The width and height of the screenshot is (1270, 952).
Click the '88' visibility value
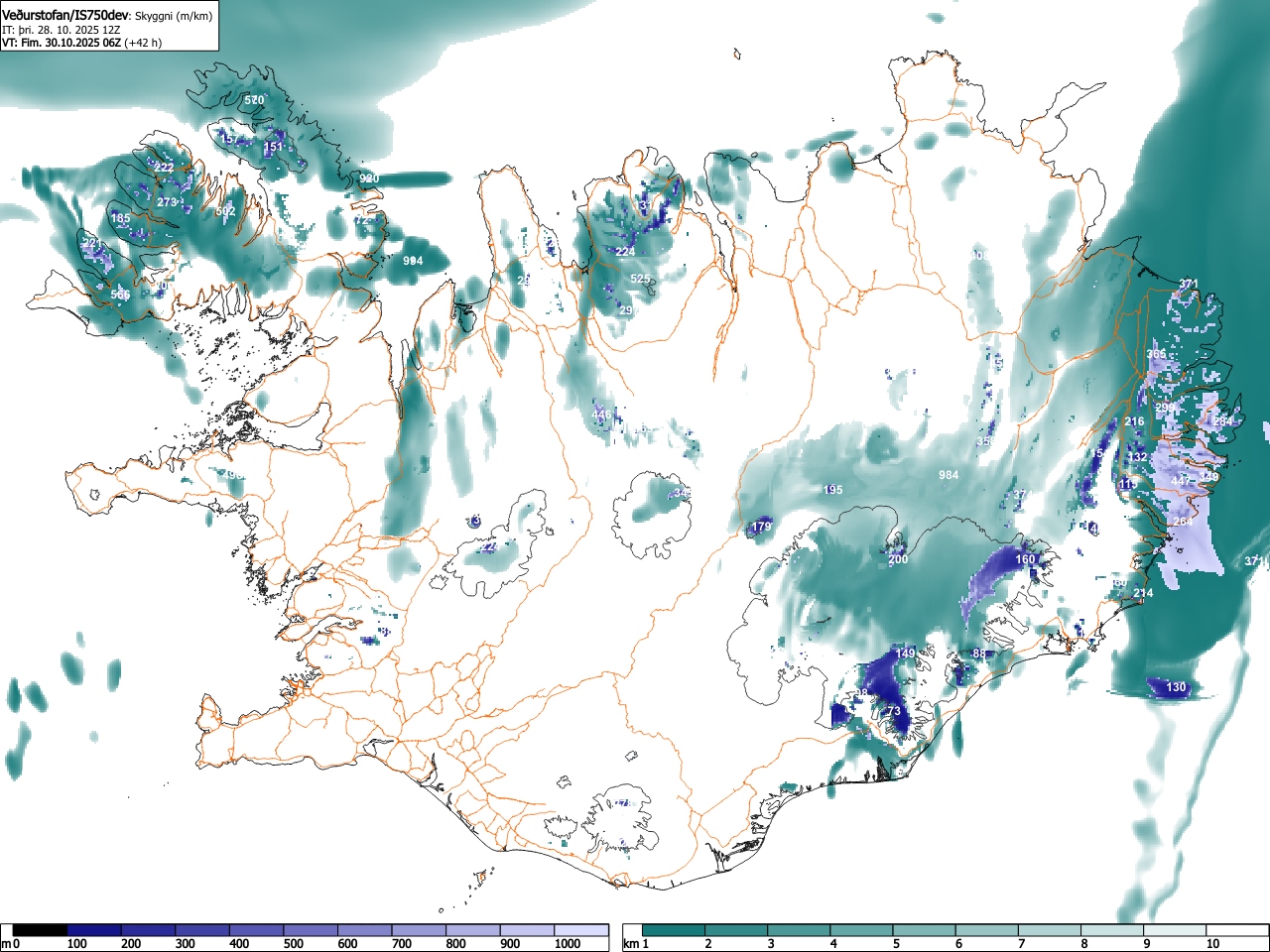pyautogui.click(x=979, y=654)
